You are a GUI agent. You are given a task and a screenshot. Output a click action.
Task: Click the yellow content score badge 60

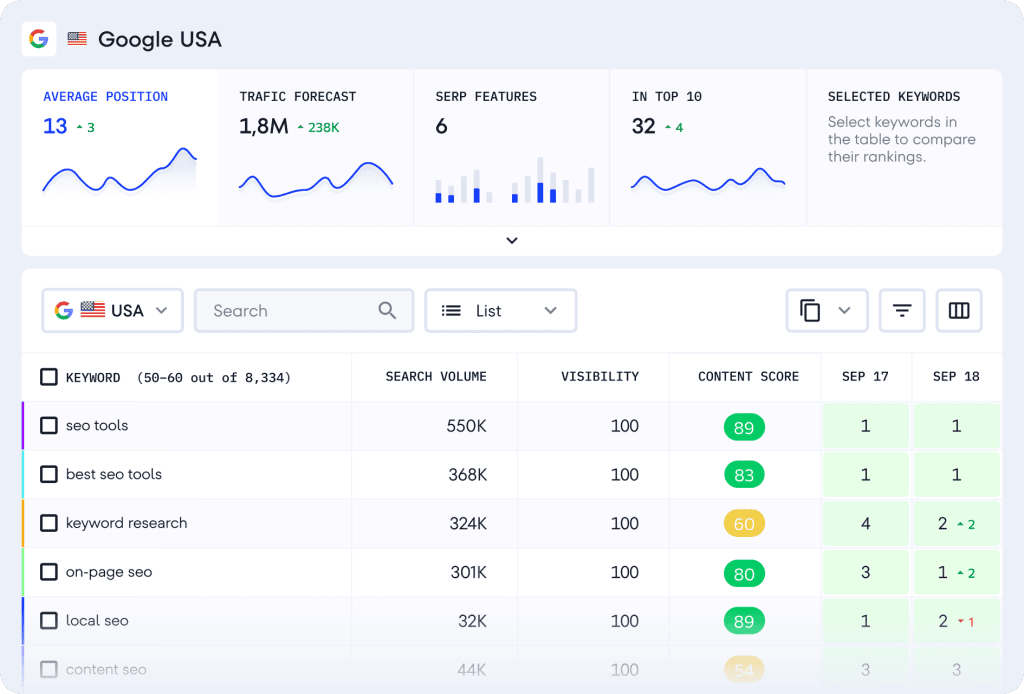point(744,524)
